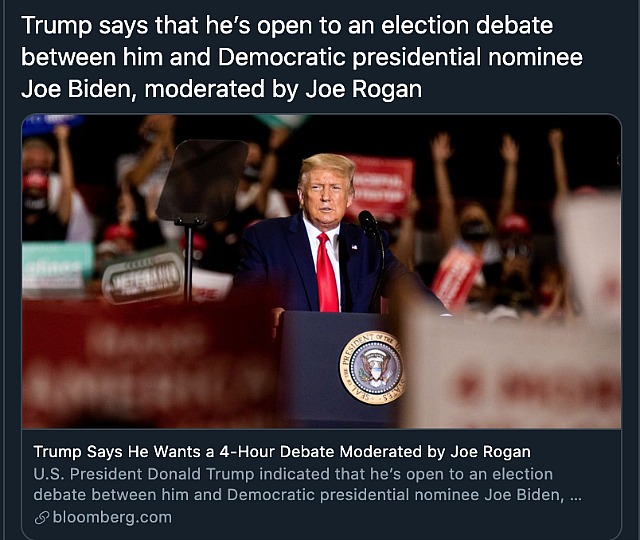Open the article headline about 4-Hour Debate
640x540 pixels.
pyautogui.click(x=282, y=452)
